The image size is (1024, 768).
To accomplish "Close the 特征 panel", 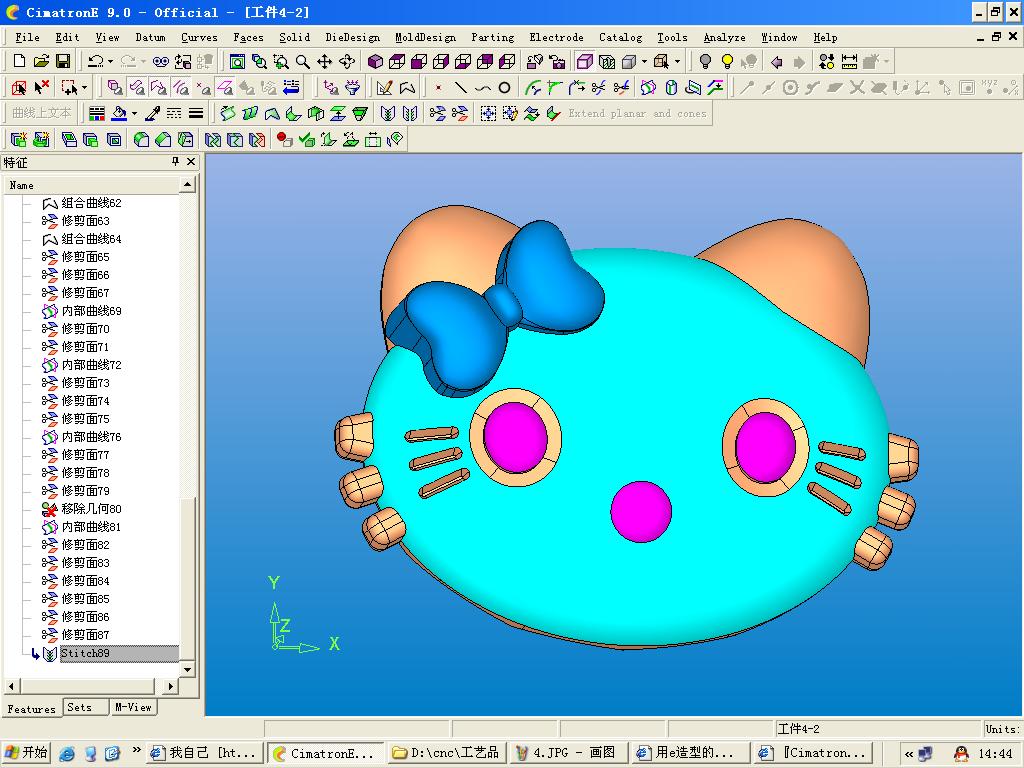I will tap(191, 161).
